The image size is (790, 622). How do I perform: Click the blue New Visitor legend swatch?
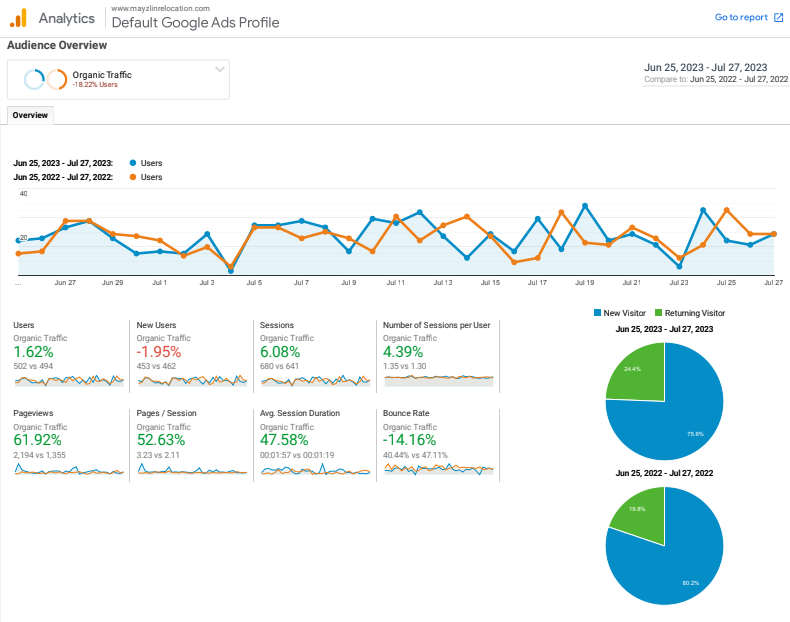(597, 313)
